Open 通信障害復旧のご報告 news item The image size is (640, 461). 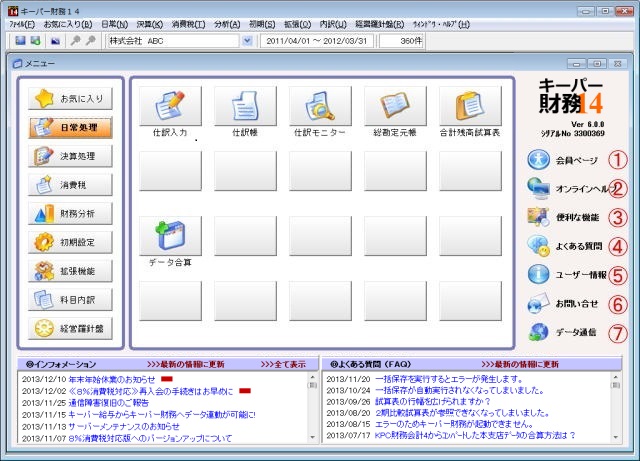point(108,403)
